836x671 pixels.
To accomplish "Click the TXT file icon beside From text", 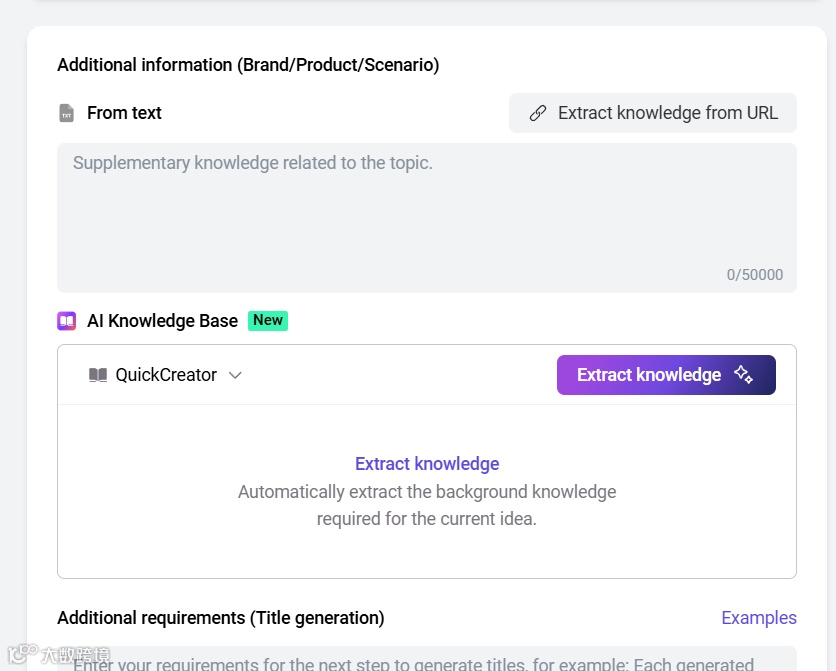I will click(x=66, y=113).
